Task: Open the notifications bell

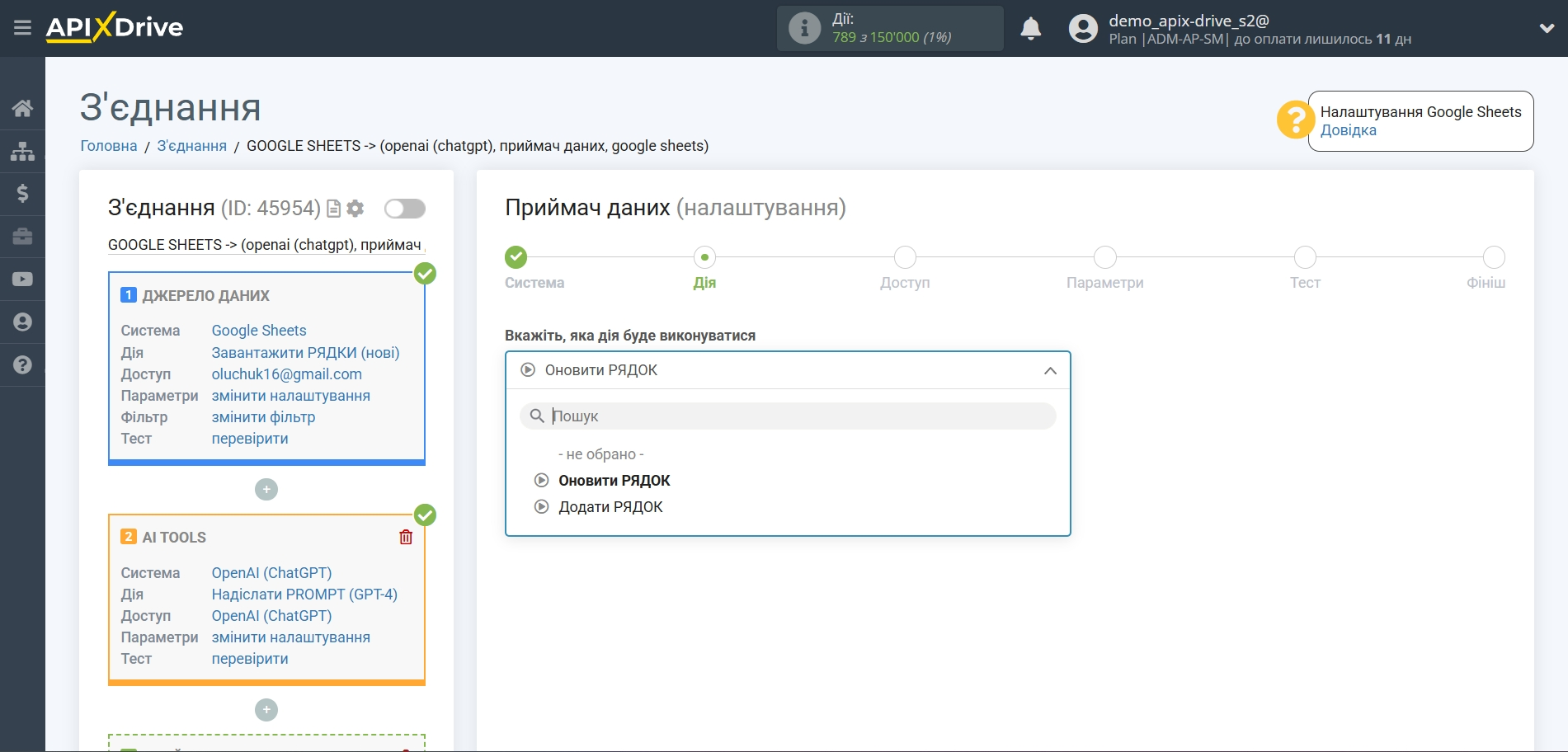Action: point(1030,29)
